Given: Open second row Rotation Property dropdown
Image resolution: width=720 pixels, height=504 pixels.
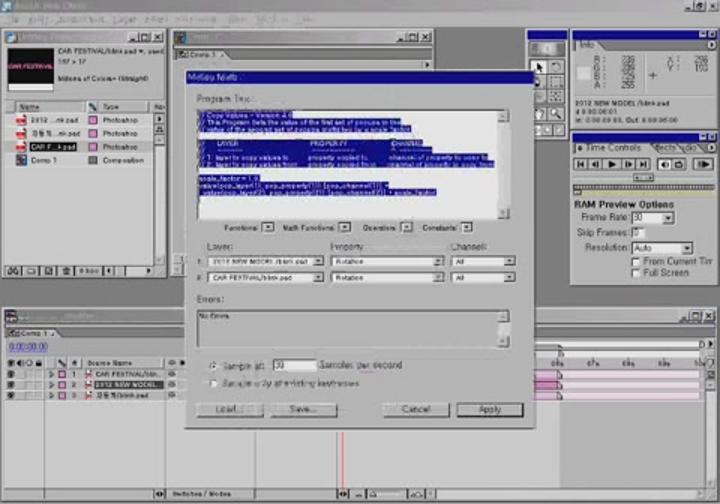Looking at the screenshot, I should tap(387, 278).
